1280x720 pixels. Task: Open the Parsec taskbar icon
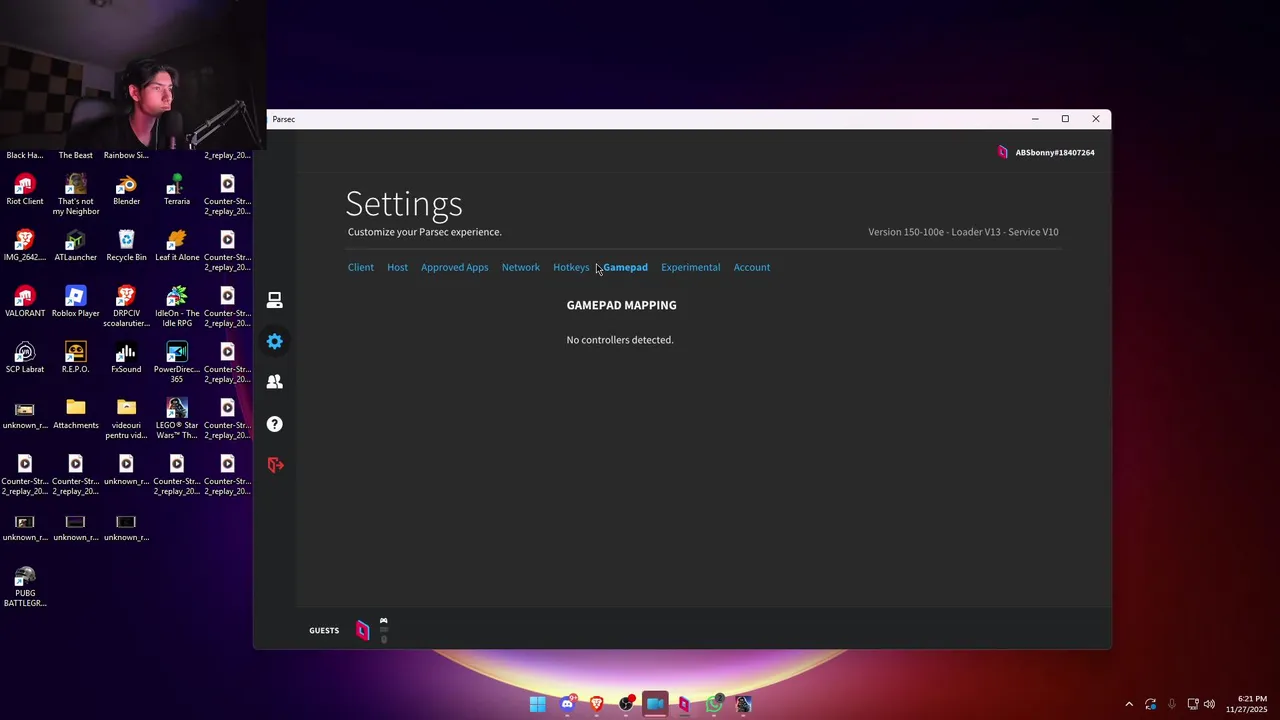(x=684, y=704)
